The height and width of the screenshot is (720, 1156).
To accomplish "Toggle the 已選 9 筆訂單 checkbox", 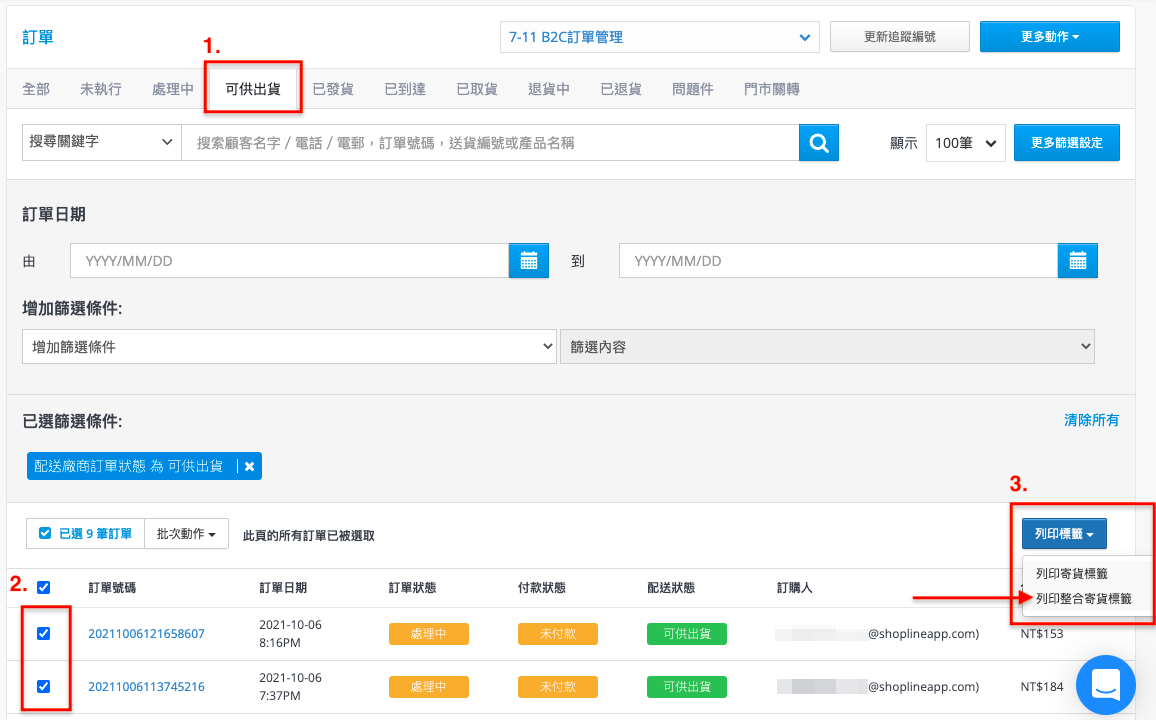I will point(45,533).
